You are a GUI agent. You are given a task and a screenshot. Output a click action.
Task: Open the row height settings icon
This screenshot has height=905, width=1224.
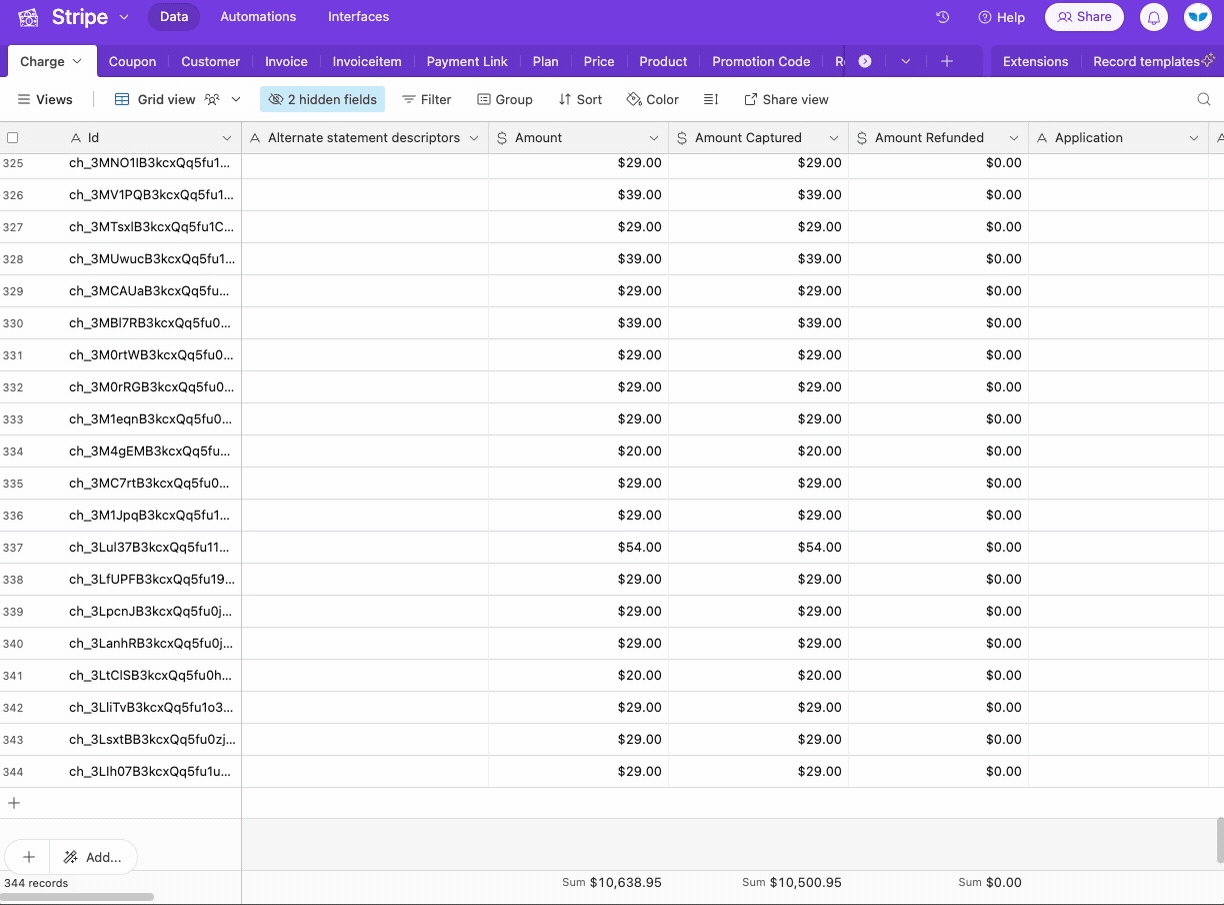coord(711,99)
